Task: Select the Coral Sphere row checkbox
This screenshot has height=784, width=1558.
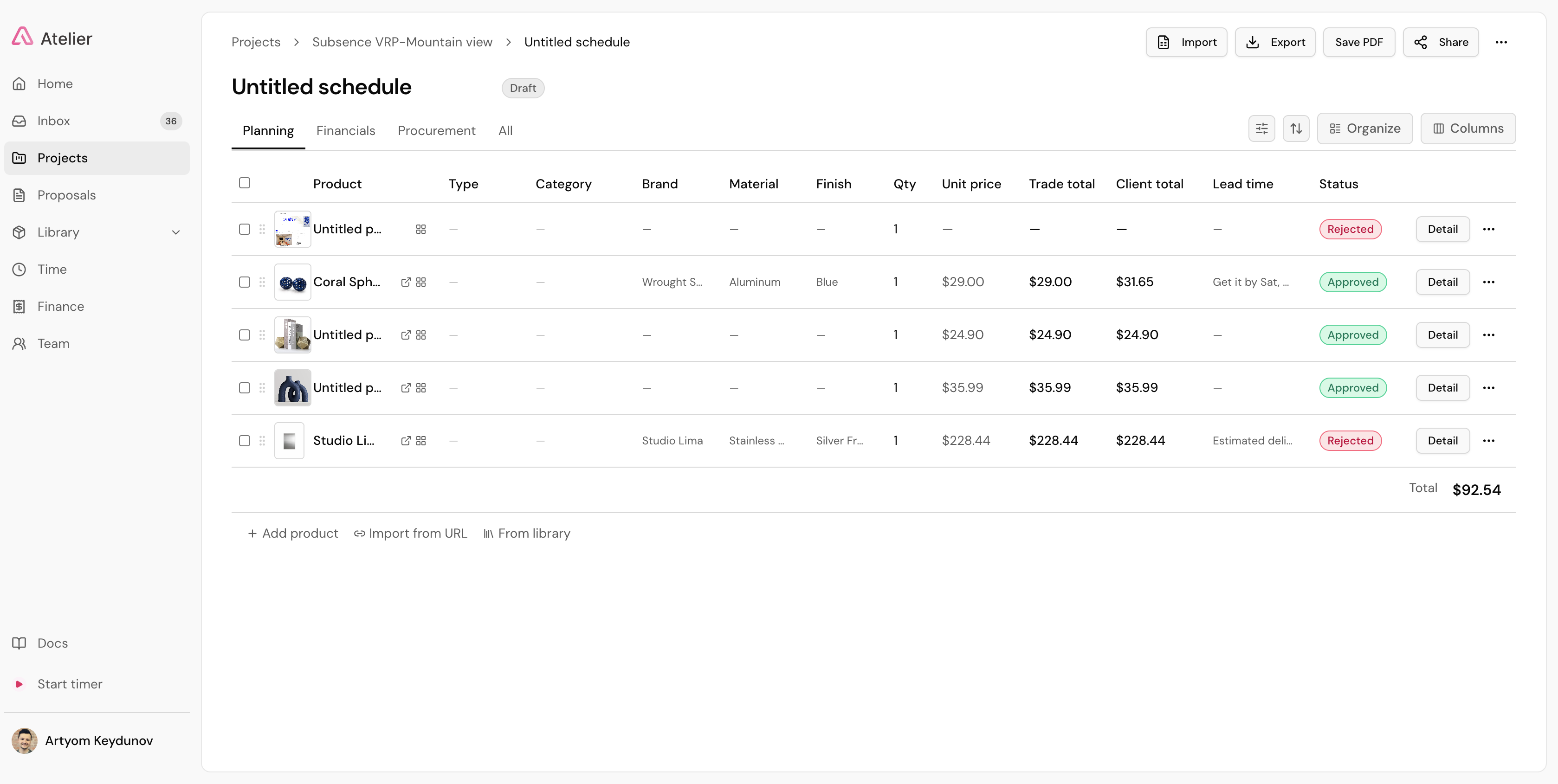Action: 244,283
